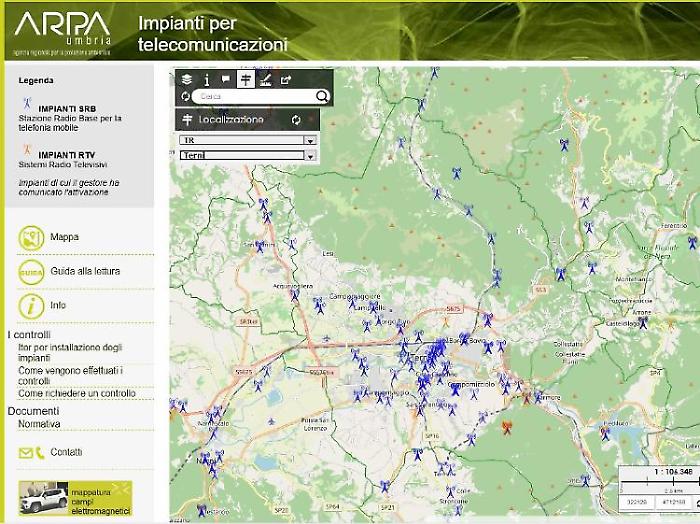Click the magnifier icon in search box

point(322,96)
